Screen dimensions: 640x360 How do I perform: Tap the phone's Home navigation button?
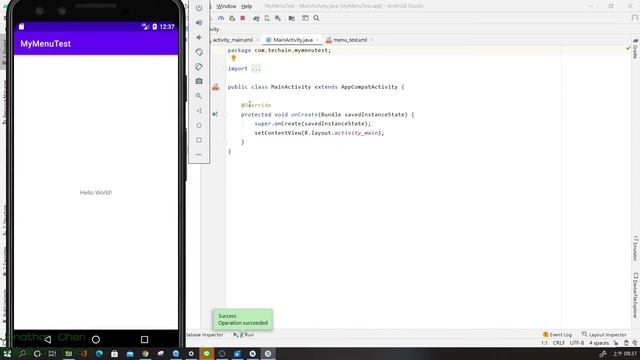pyautogui.click(x=96, y=339)
